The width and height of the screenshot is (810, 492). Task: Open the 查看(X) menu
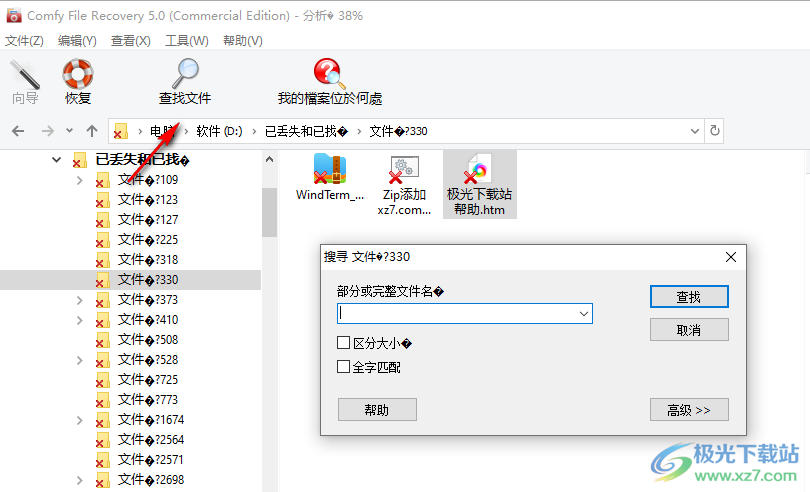pos(131,40)
